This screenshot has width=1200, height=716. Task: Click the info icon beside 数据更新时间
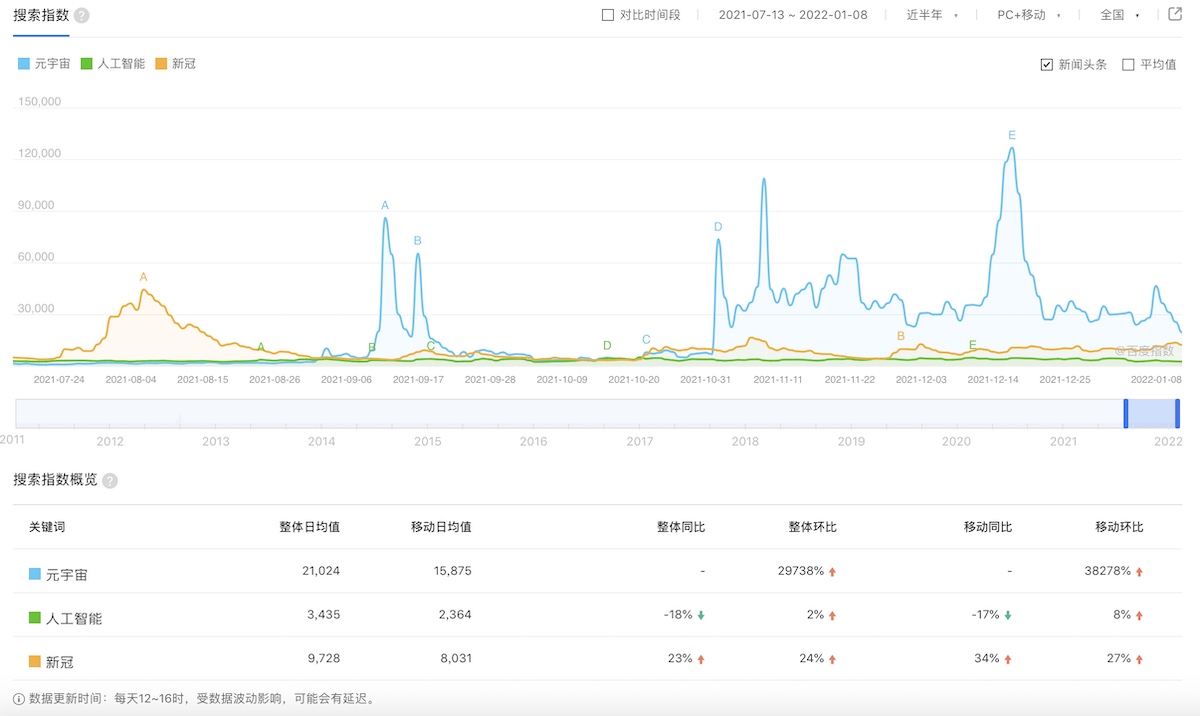tap(19, 699)
